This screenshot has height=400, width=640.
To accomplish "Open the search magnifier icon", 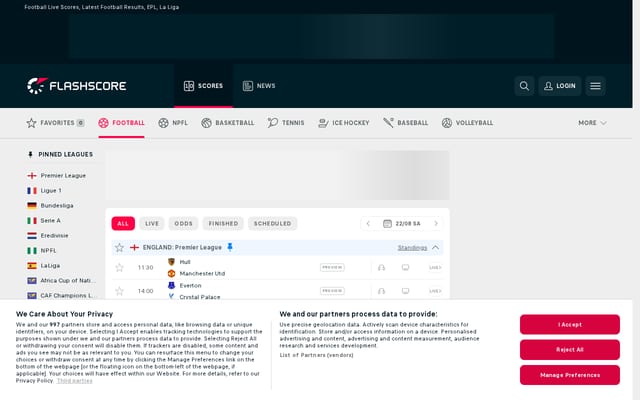I will 524,86.
